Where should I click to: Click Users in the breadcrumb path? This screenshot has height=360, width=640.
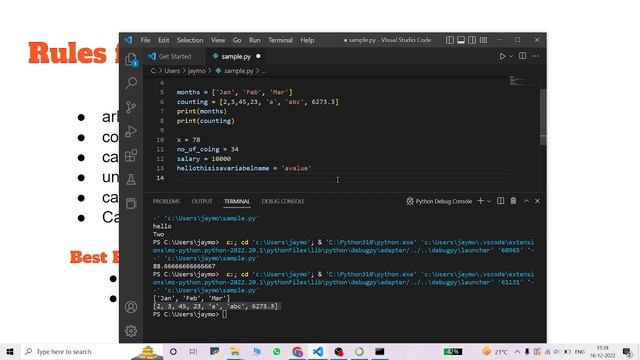(172, 71)
